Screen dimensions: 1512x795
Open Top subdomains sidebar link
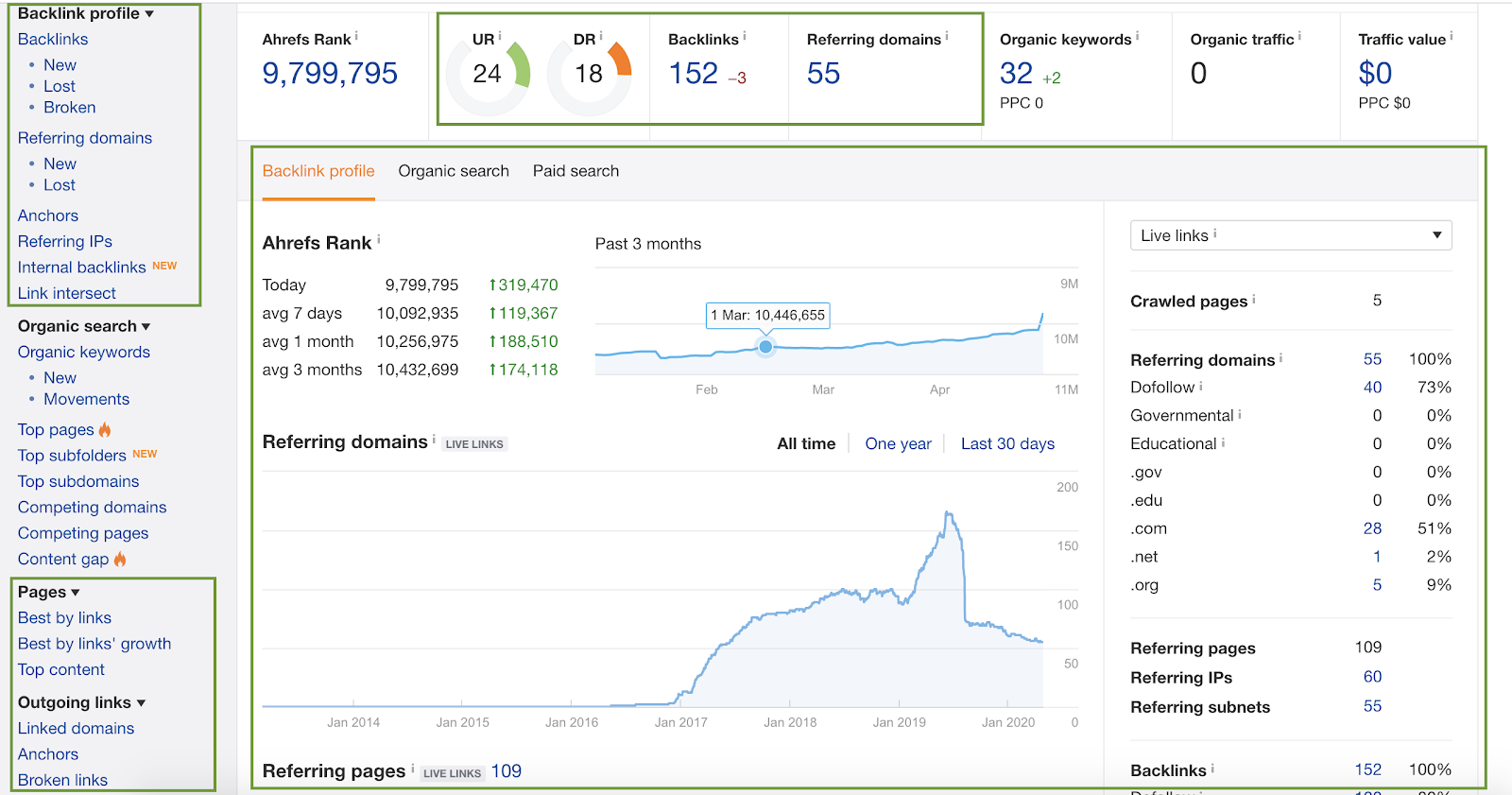tap(78, 481)
